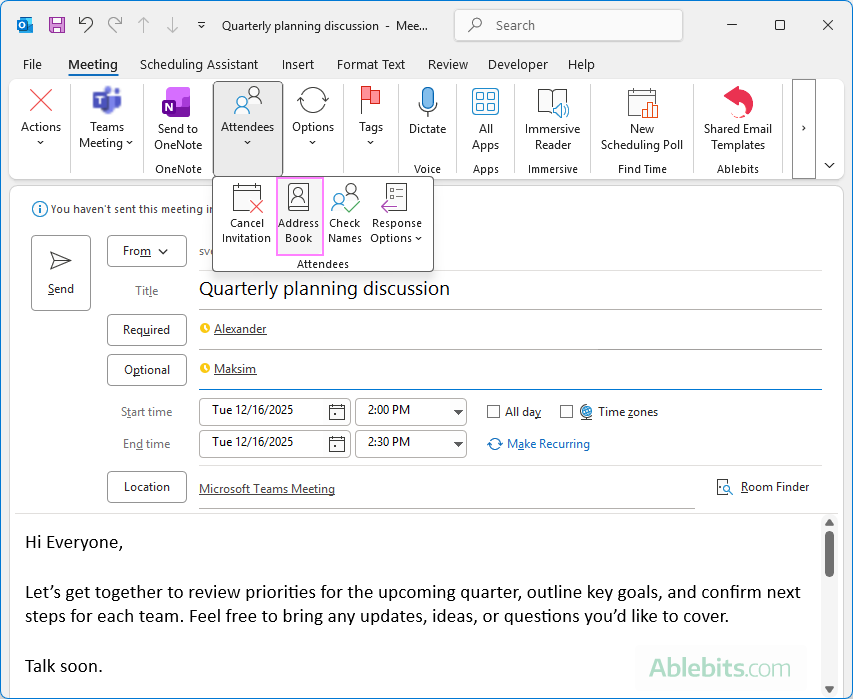853x699 pixels.
Task: Create a New Scheduling Poll
Action: [x=642, y=120]
